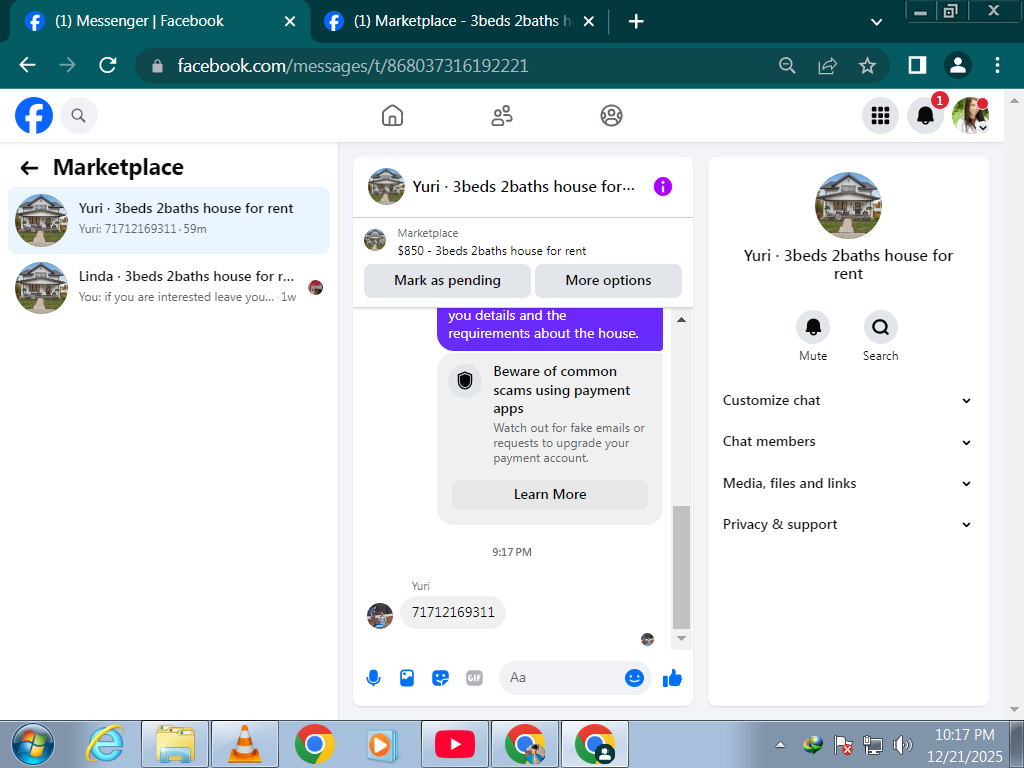Click Yuri's avatar beside the message
The image size is (1024, 768).
380,616
